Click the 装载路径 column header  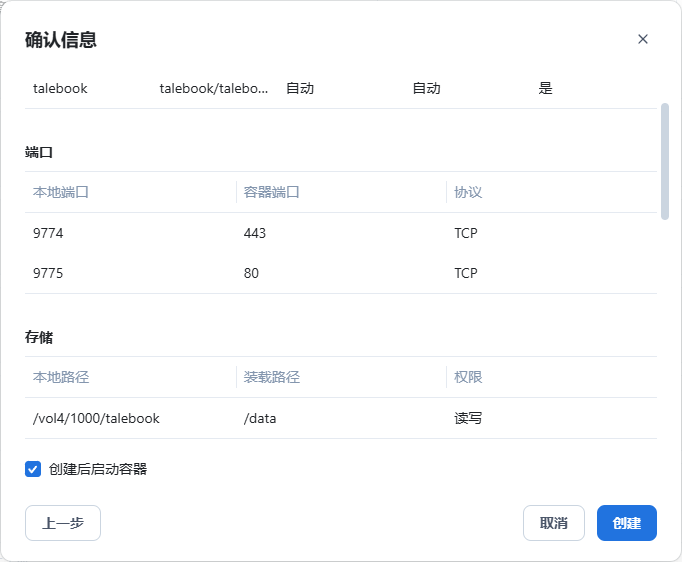coord(272,377)
